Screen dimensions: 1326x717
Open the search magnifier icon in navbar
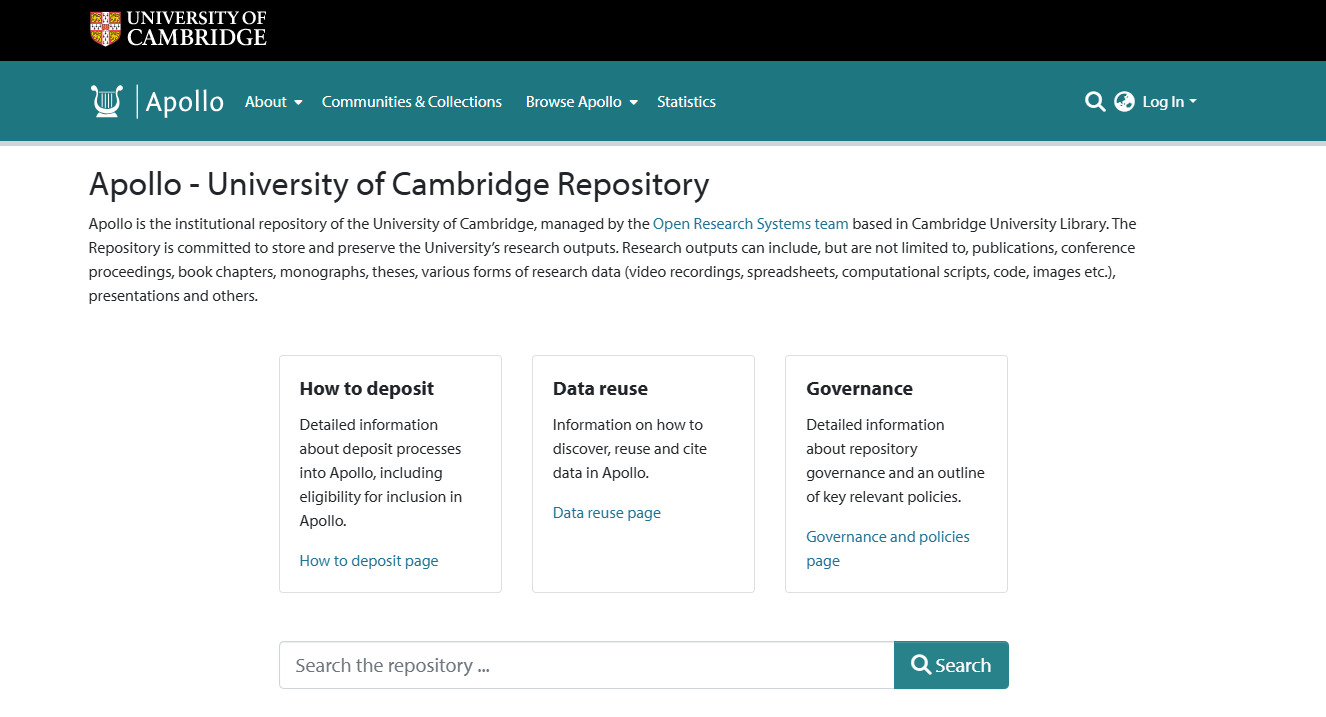pos(1095,101)
